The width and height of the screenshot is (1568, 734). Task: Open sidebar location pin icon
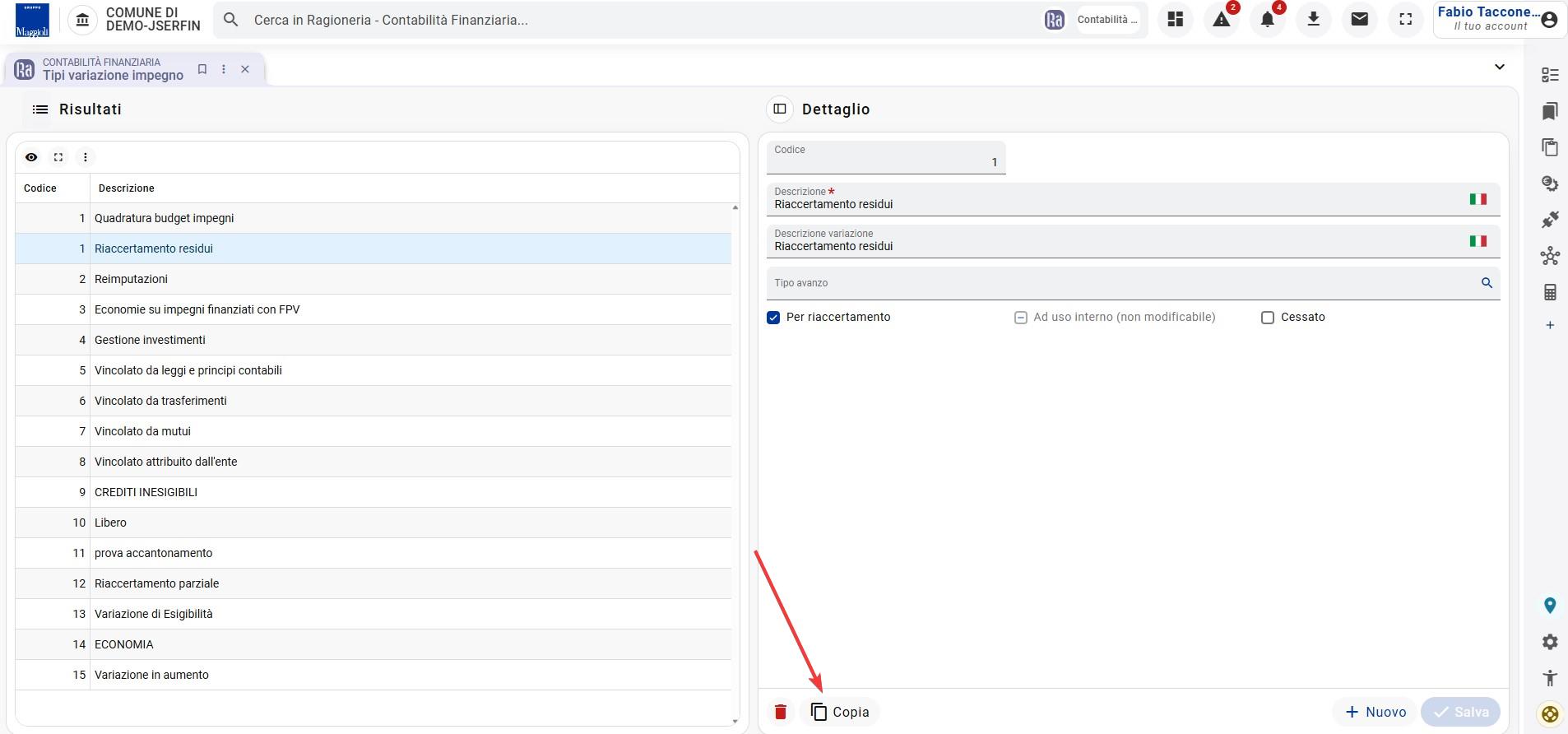pyautogui.click(x=1550, y=606)
